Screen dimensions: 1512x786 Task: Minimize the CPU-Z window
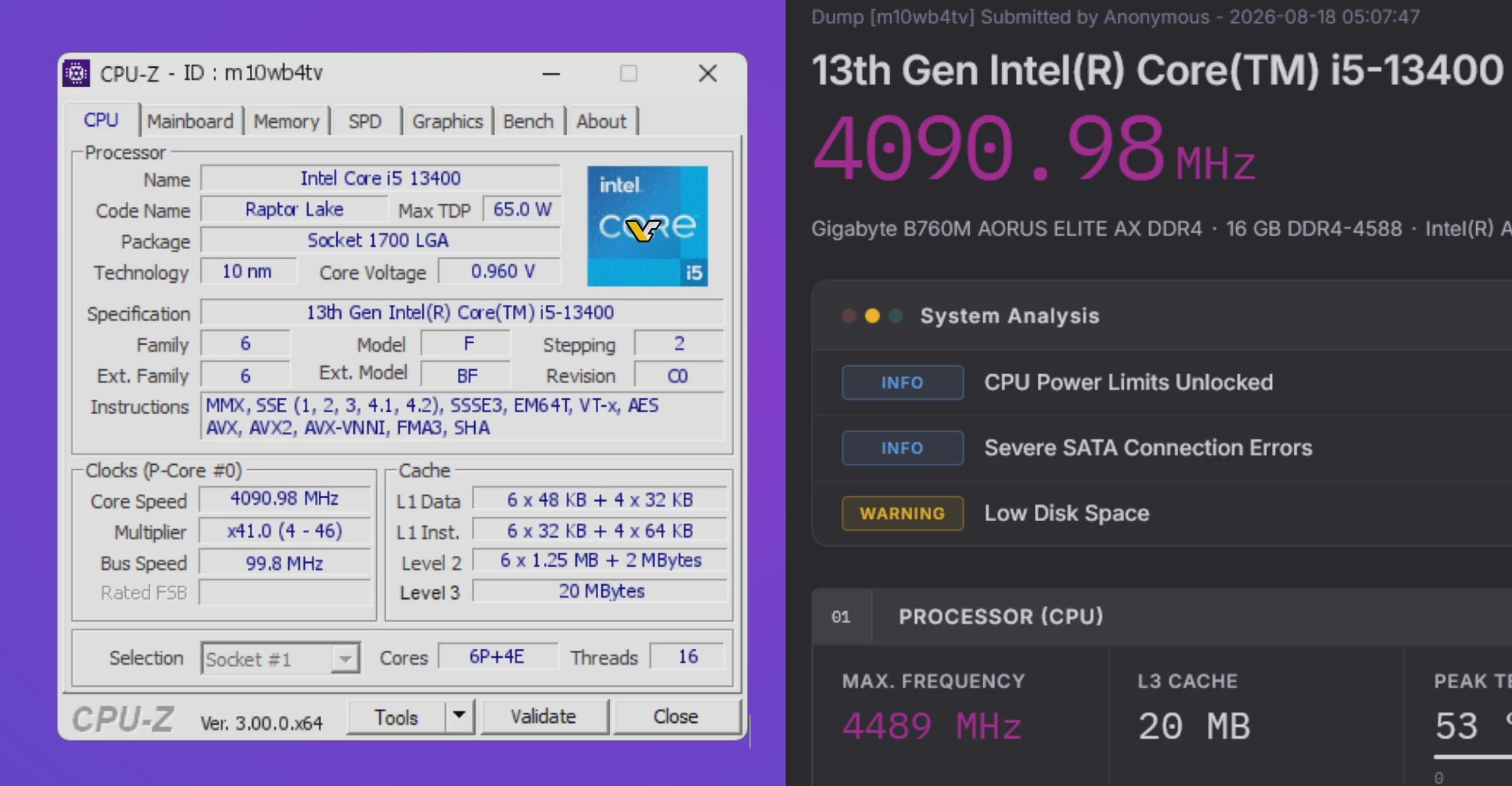point(551,74)
